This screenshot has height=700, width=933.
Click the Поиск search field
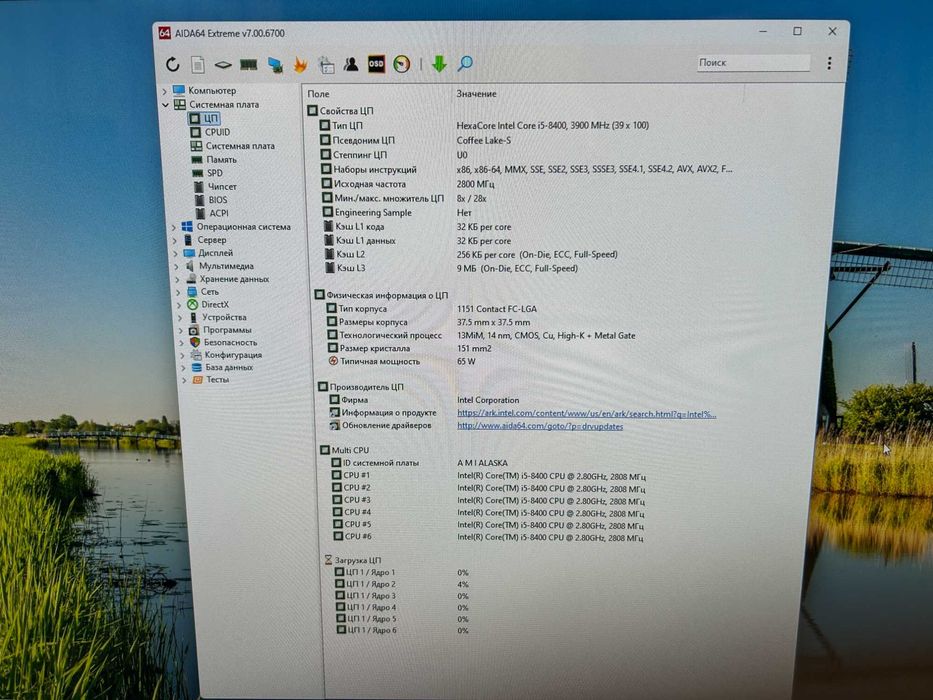click(x=753, y=62)
